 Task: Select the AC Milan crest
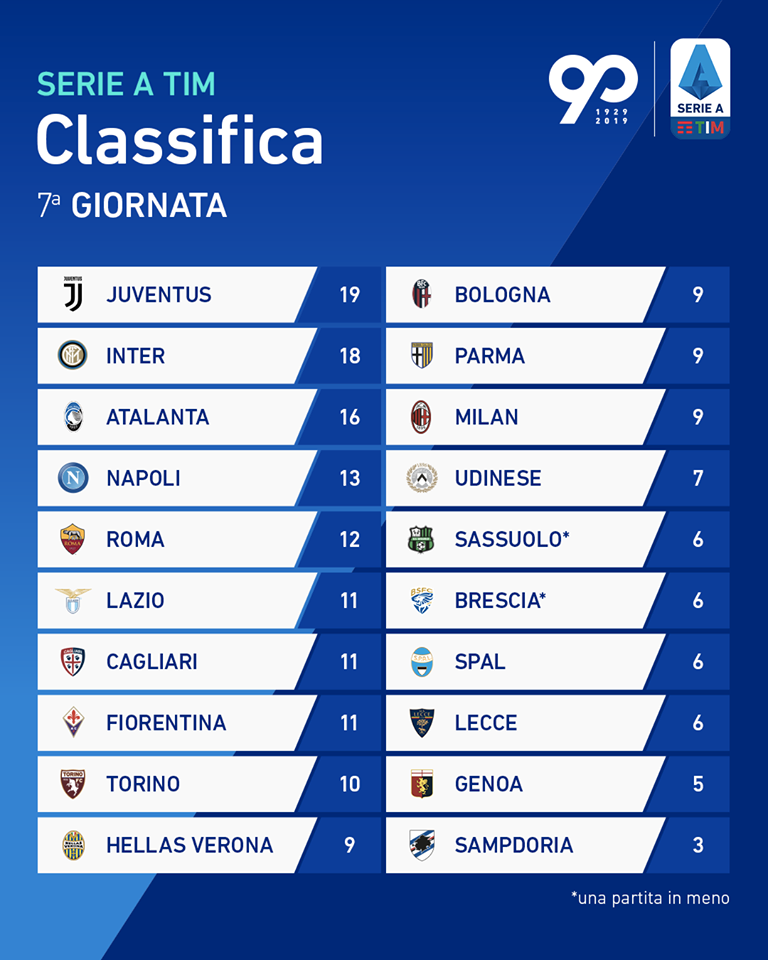point(421,416)
